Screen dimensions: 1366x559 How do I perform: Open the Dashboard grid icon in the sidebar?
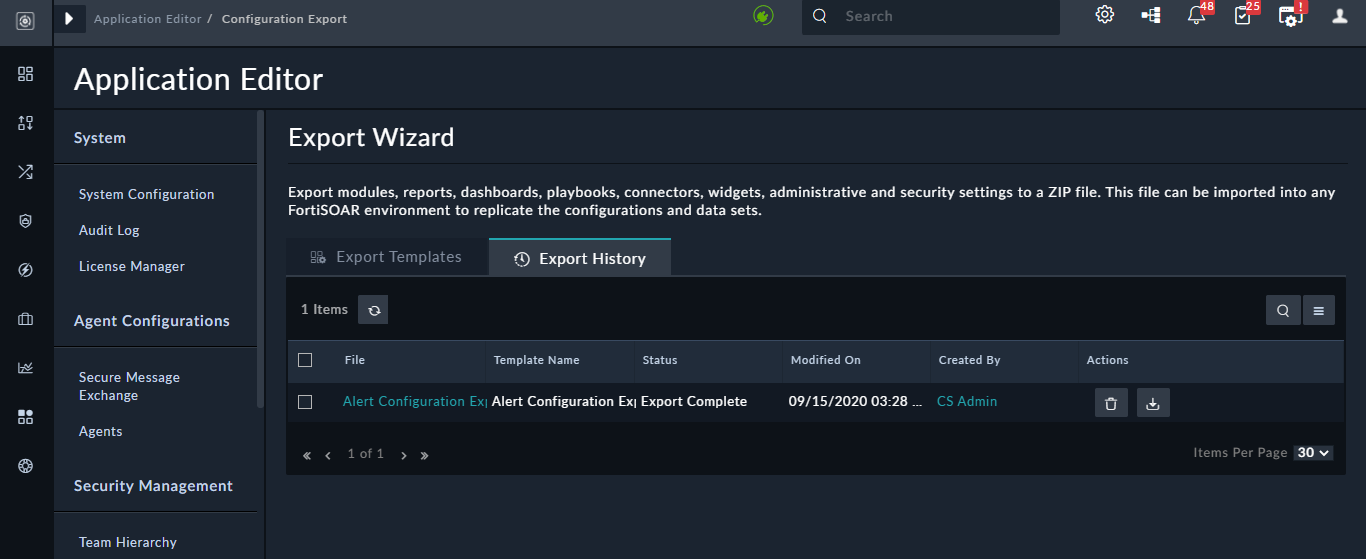pos(26,74)
